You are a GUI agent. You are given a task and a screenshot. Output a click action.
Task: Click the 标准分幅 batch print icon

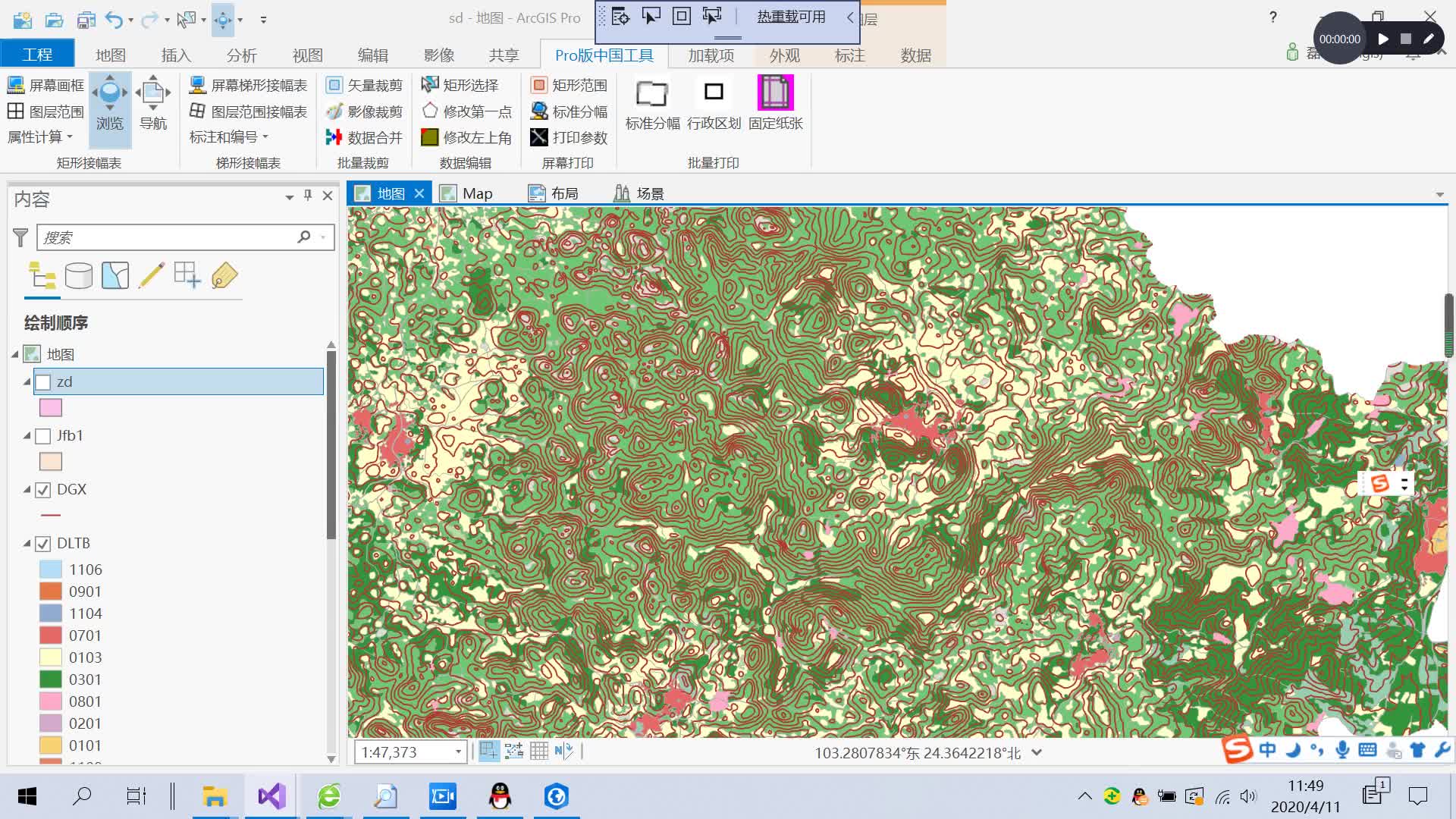pos(652,104)
